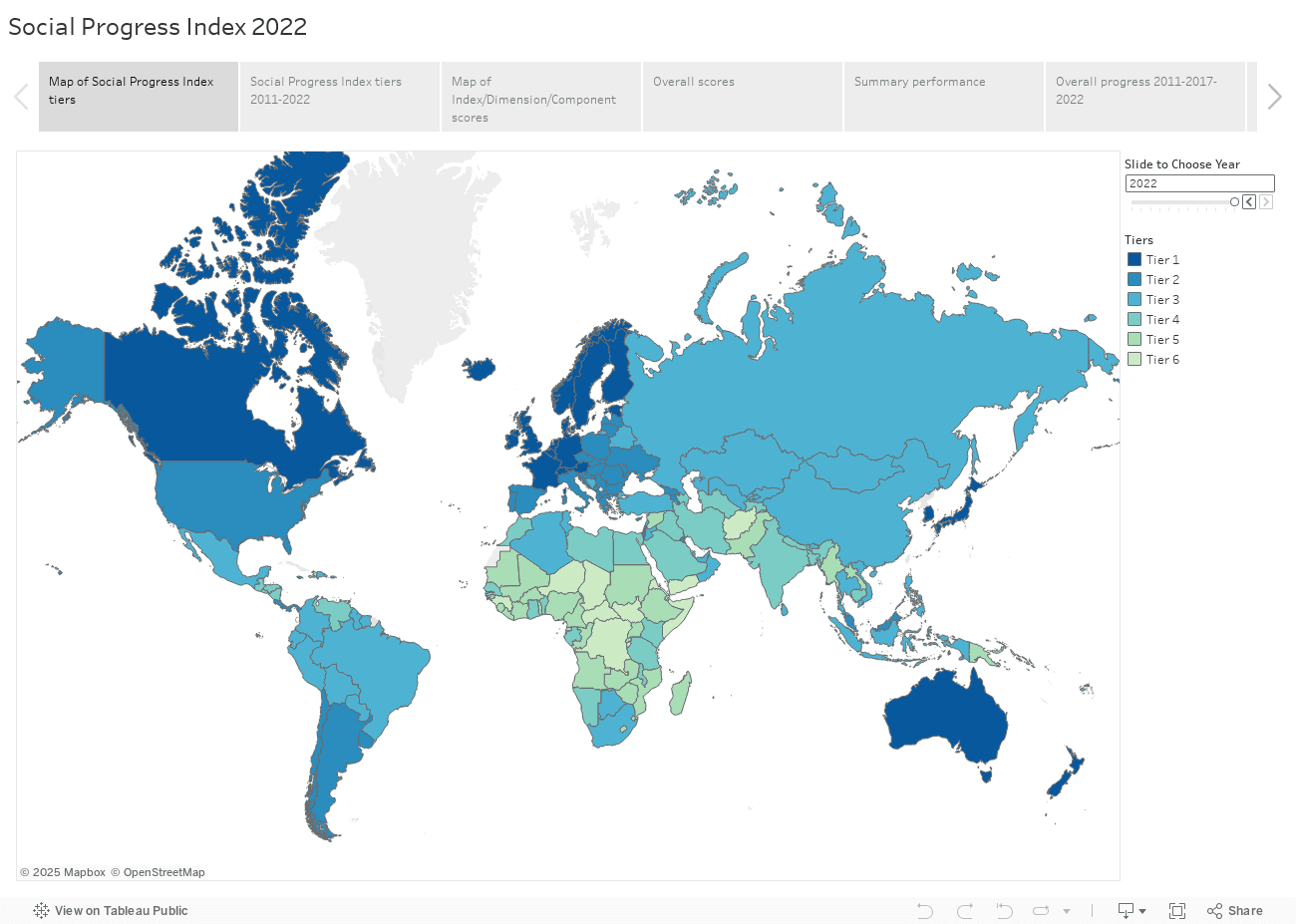The width and height of the screenshot is (1296, 924).
Task: Open the download options dropdown
Action: [x=1132, y=911]
